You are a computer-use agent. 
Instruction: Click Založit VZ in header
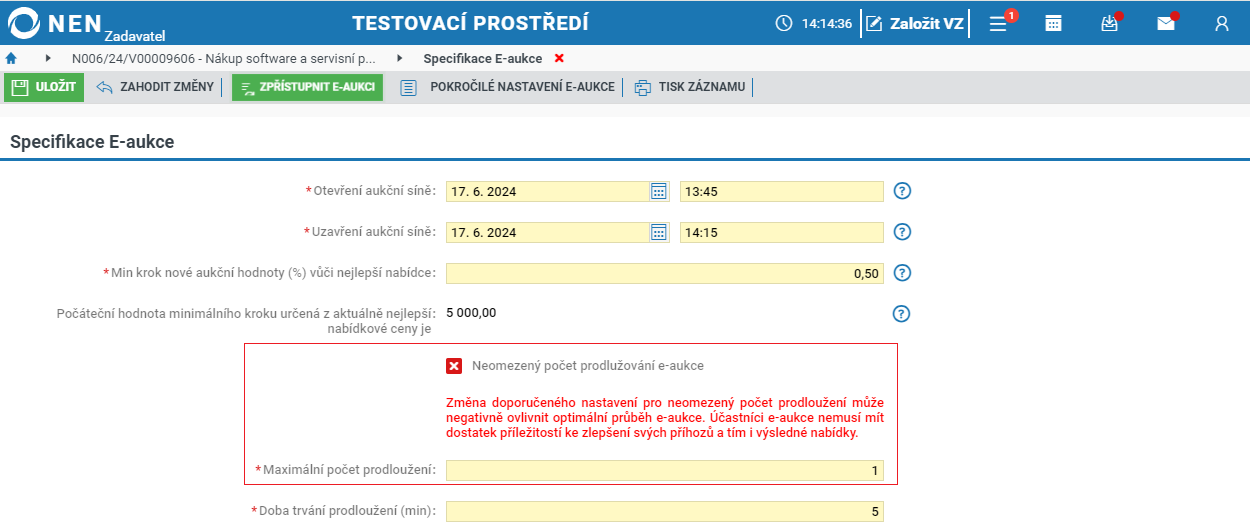(915, 23)
